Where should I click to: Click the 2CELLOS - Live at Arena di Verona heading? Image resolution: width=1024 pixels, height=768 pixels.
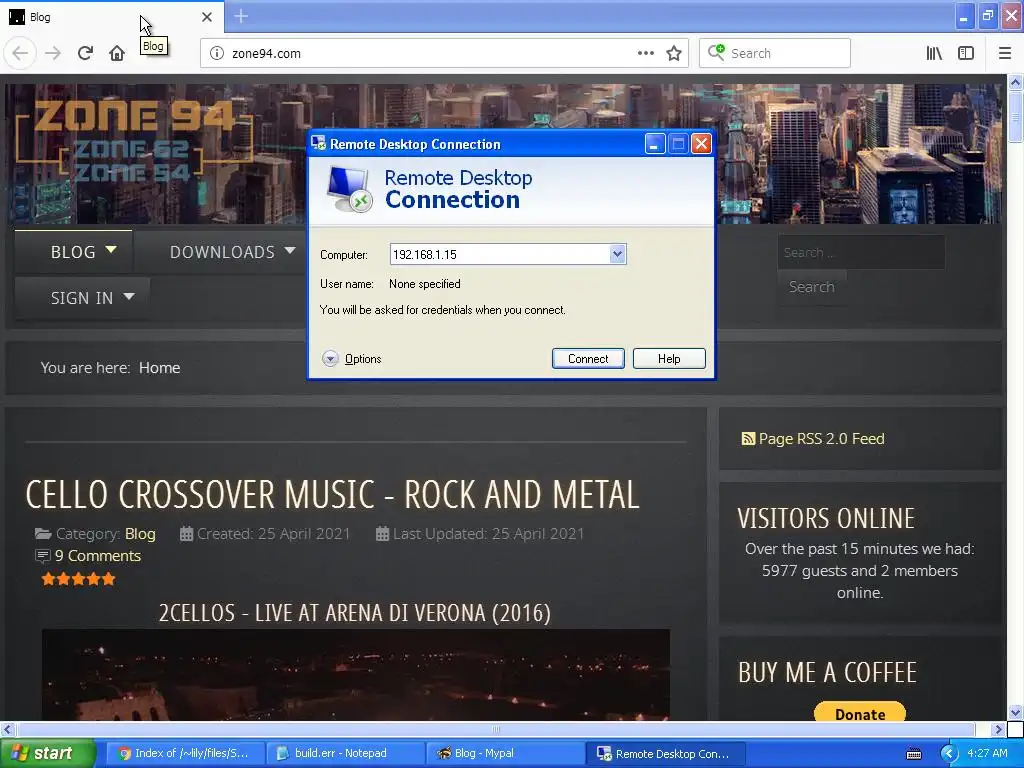[355, 613]
